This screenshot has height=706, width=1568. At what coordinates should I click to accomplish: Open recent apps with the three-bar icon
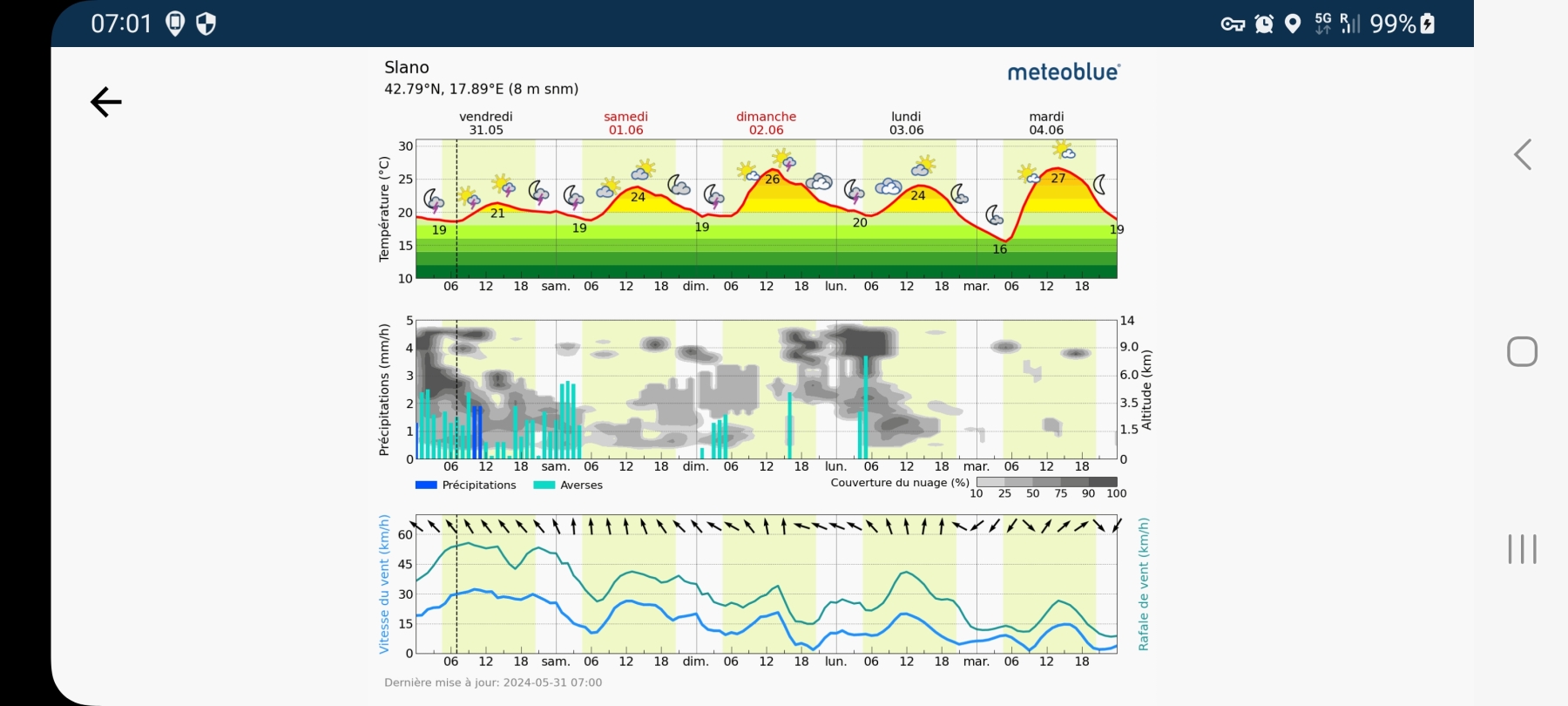(1522, 549)
